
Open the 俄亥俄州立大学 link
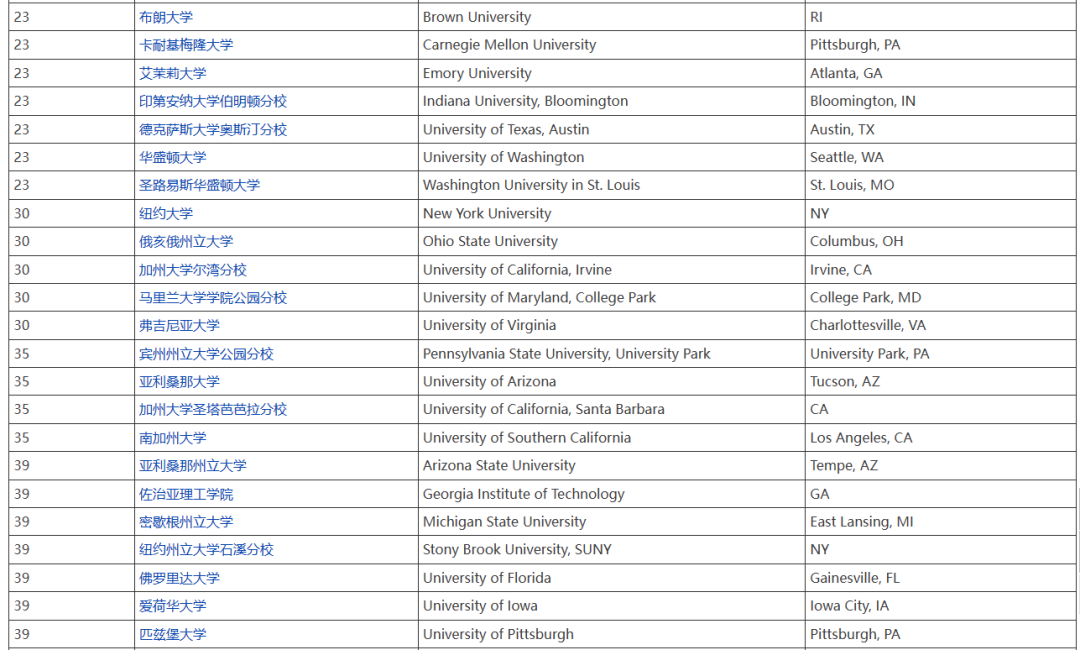[186, 242]
